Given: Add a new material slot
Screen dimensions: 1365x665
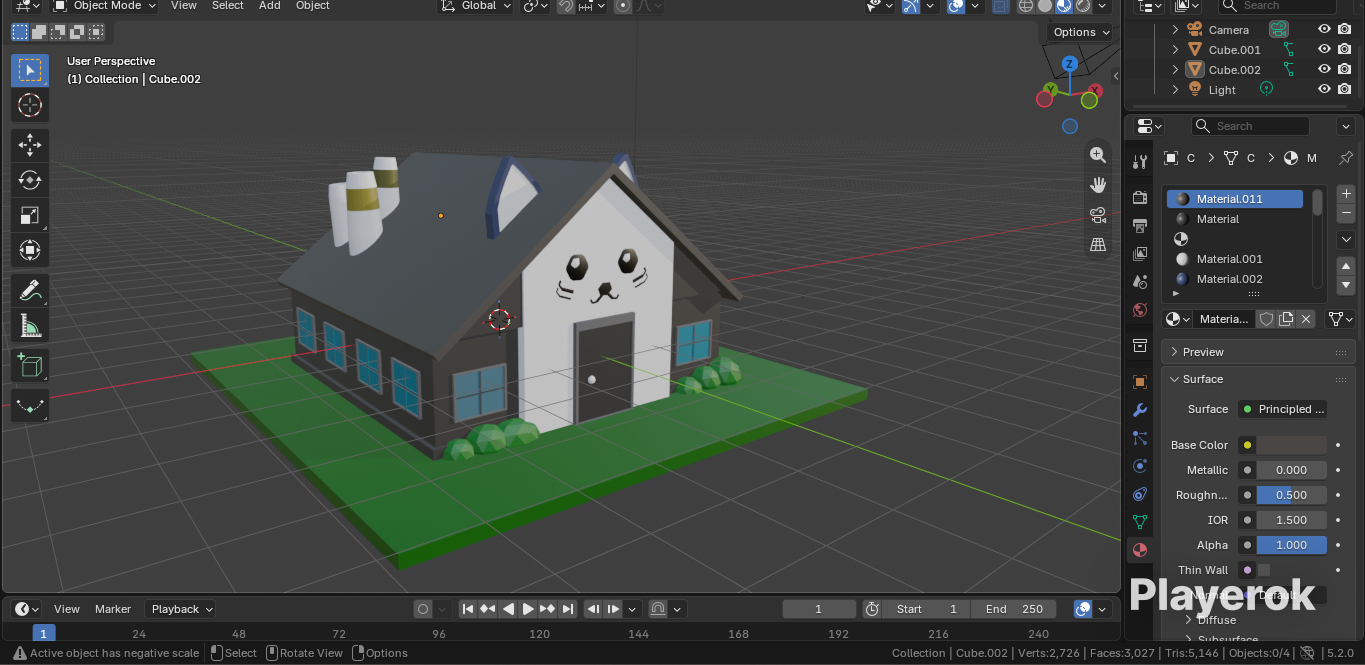Looking at the screenshot, I should (1346, 194).
